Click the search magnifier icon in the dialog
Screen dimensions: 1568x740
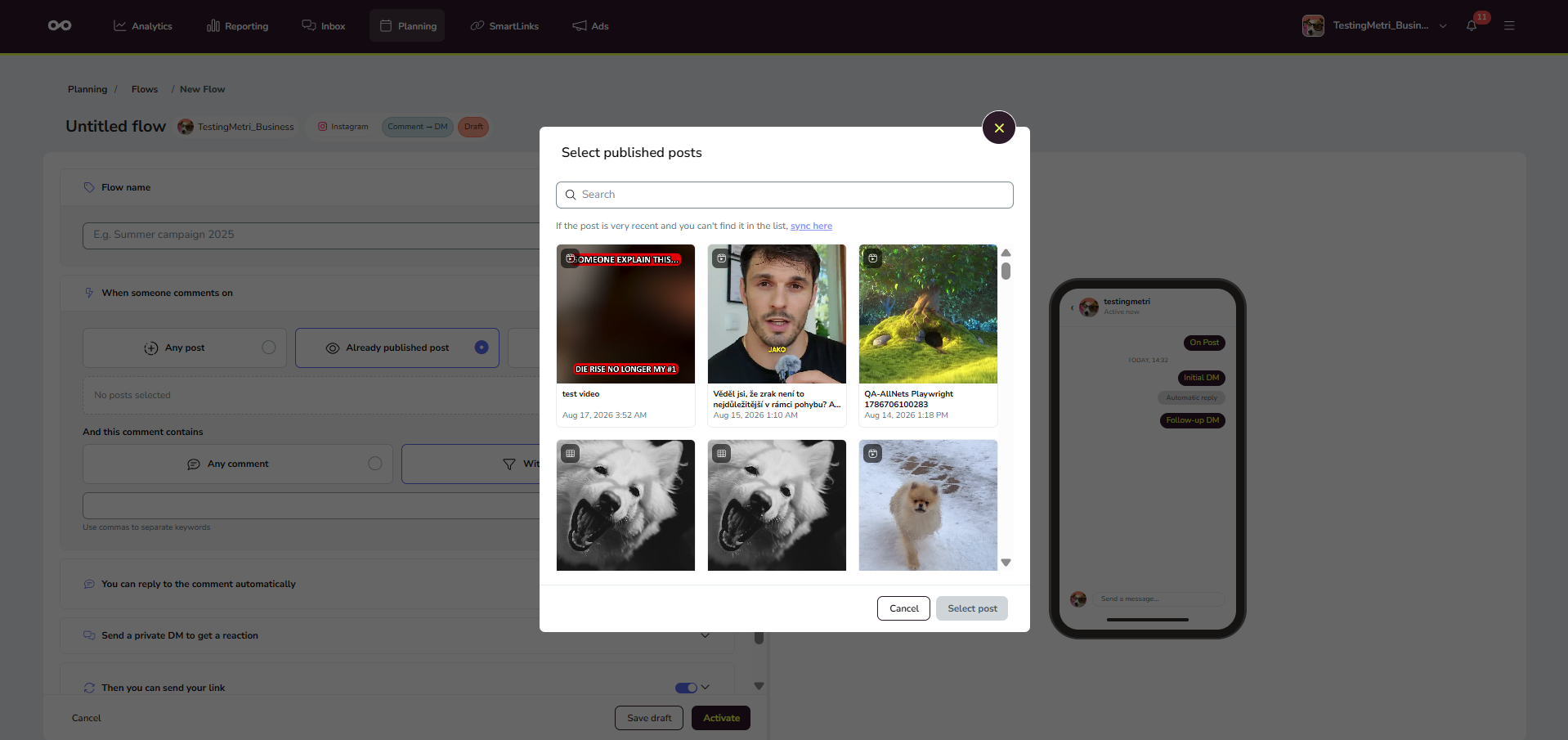(571, 195)
